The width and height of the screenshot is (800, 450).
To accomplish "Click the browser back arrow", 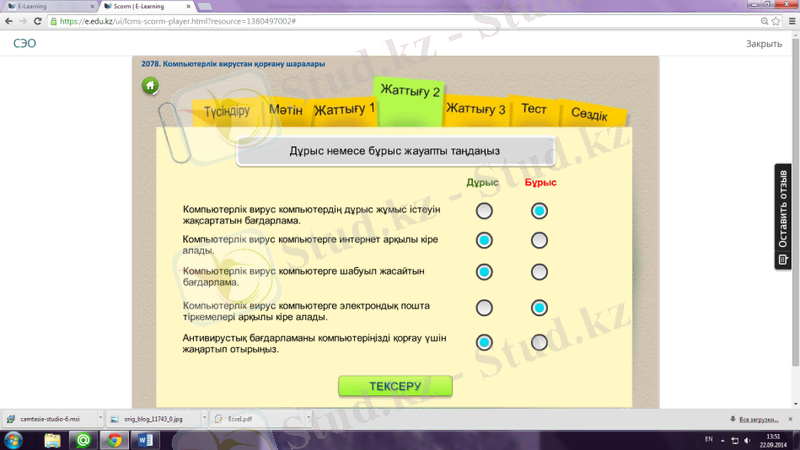I will pos(10,20).
